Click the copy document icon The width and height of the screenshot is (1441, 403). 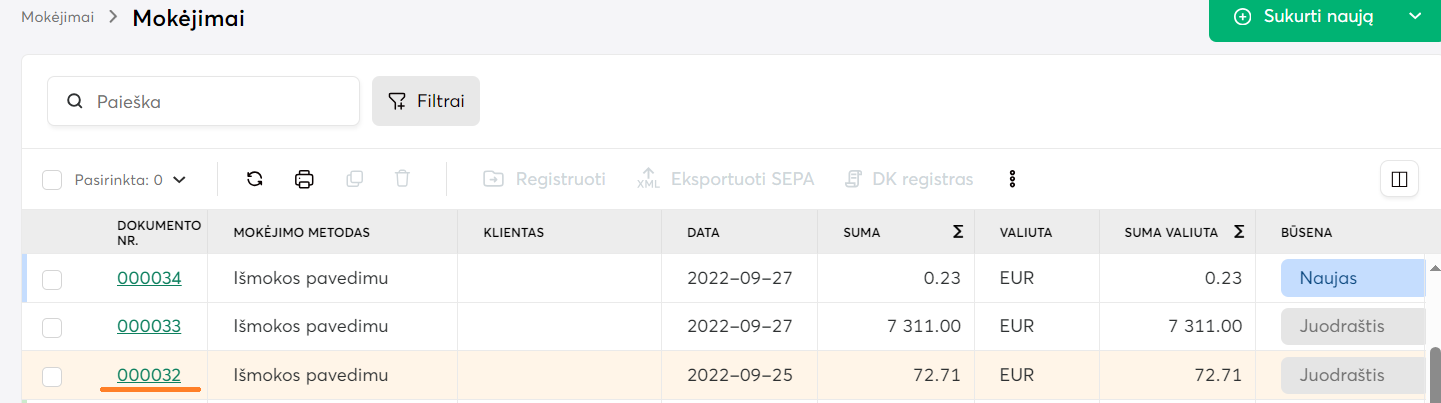point(354,180)
